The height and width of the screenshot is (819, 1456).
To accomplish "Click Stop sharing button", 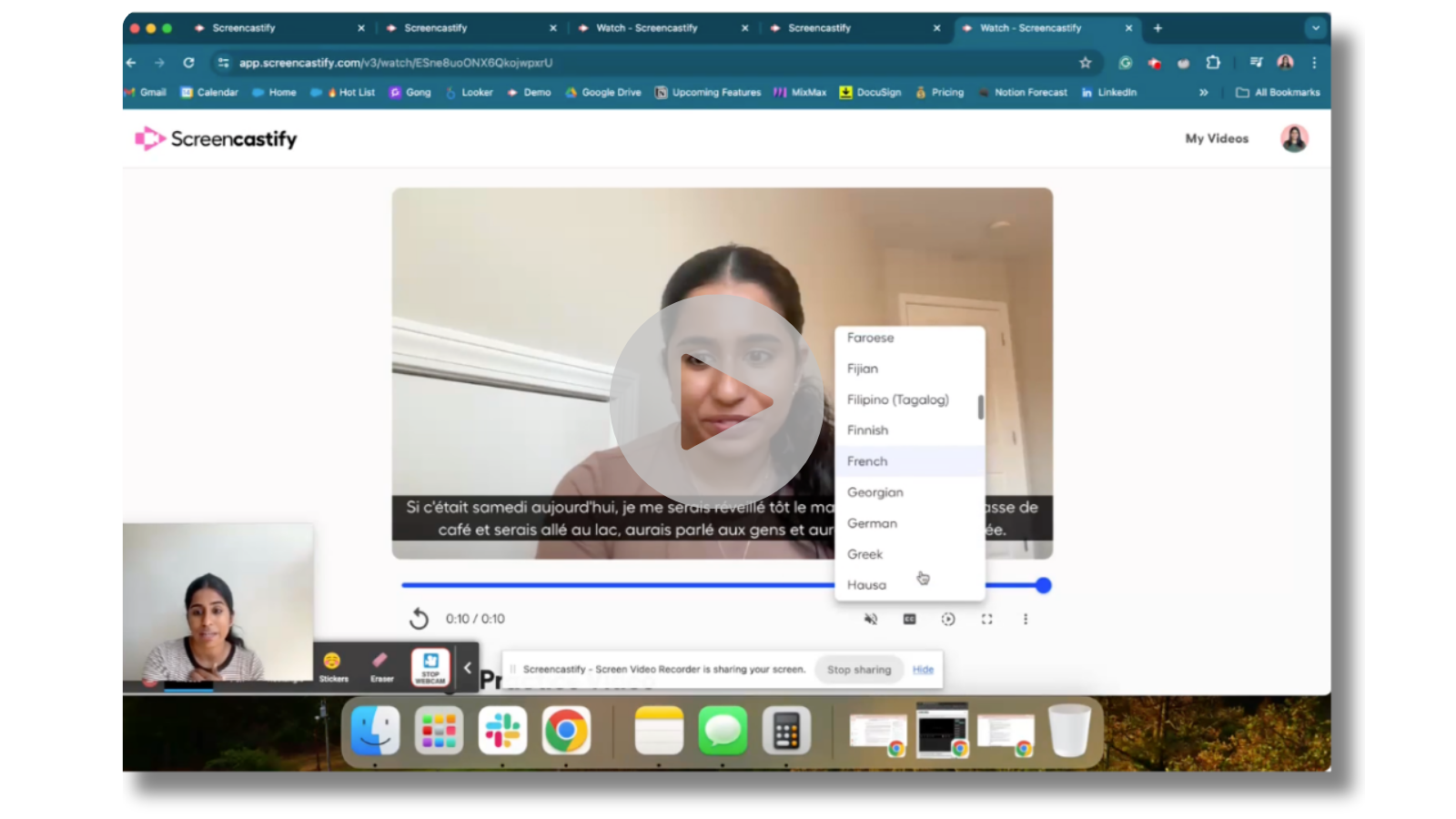I will click(859, 670).
